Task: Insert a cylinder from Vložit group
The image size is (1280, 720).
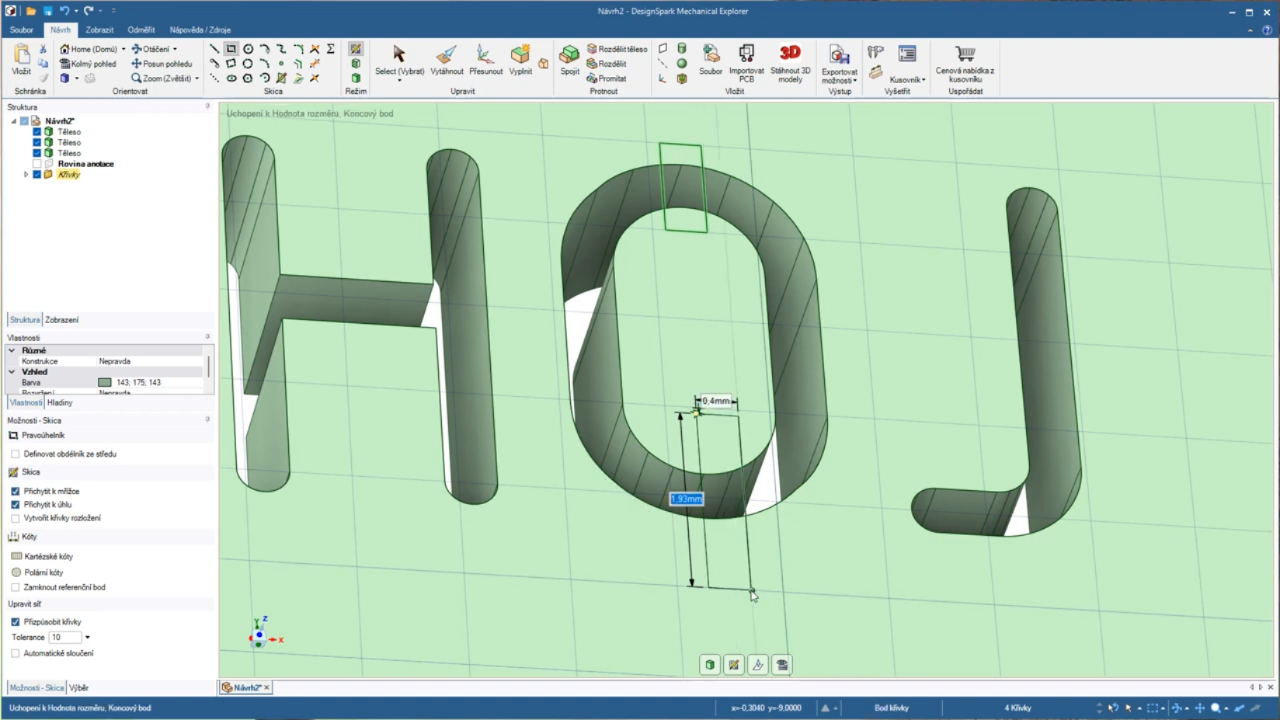Action: pyautogui.click(x=682, y=48)
